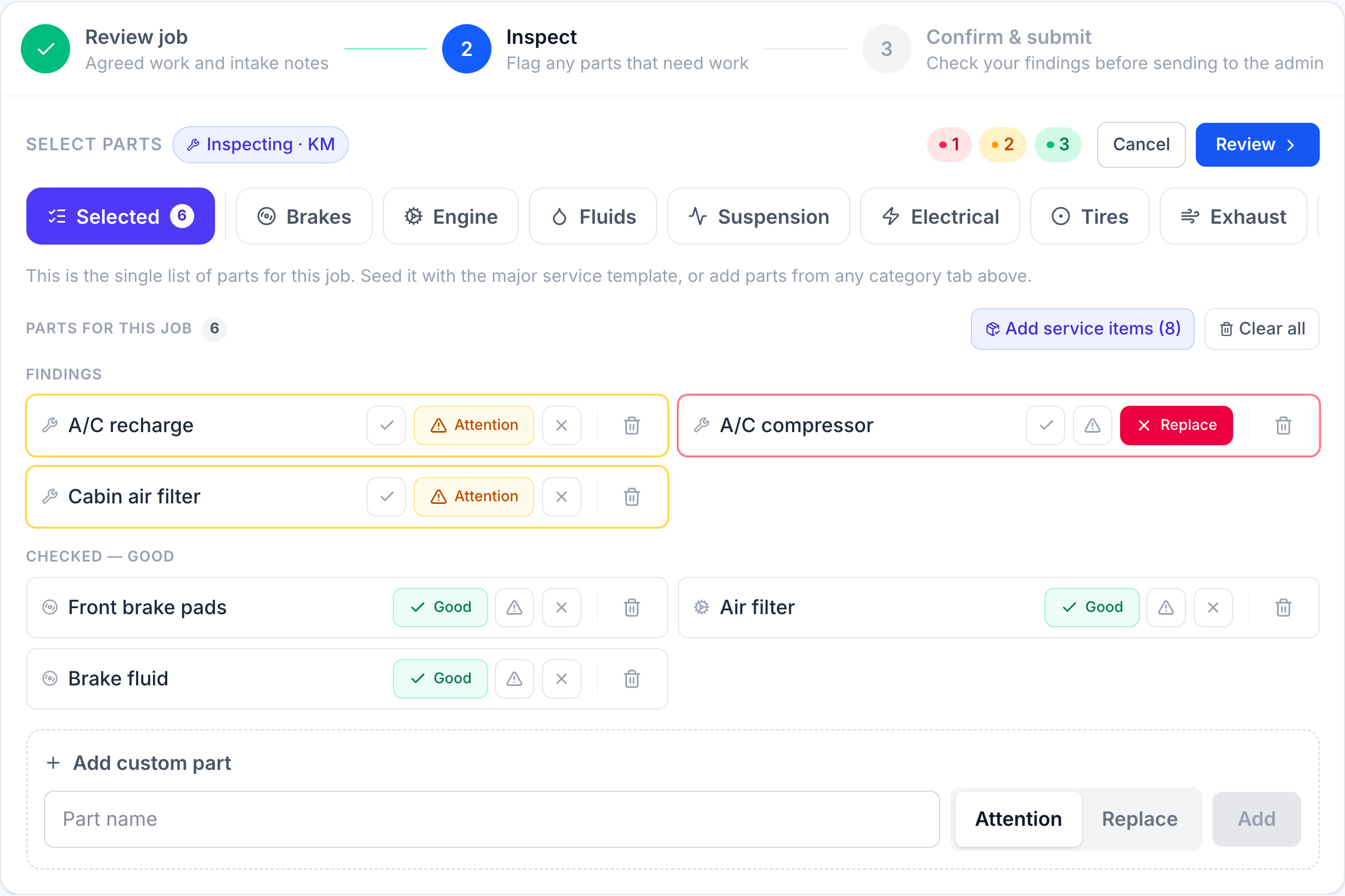
Task: Open the Tires category tab
Action: pyautogui.click(x=1089, y=217)
